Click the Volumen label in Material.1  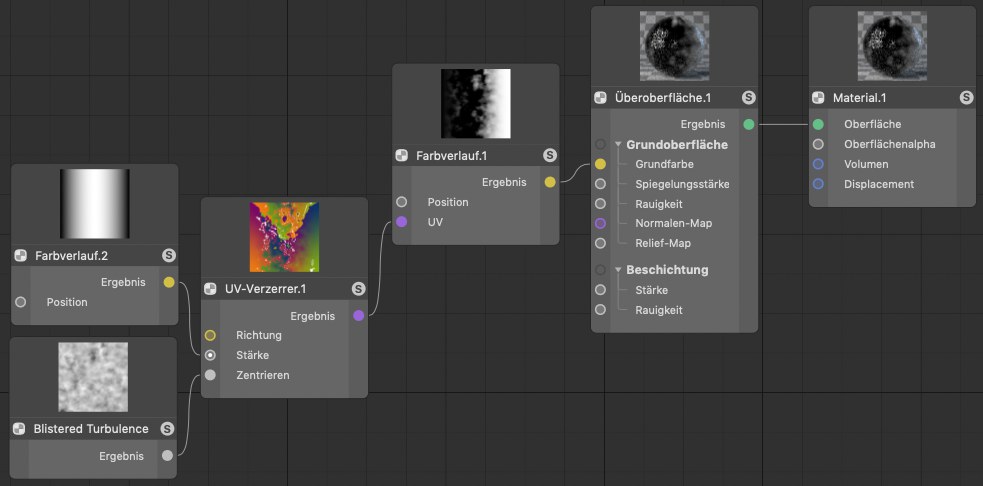click(x=866, y=164)
